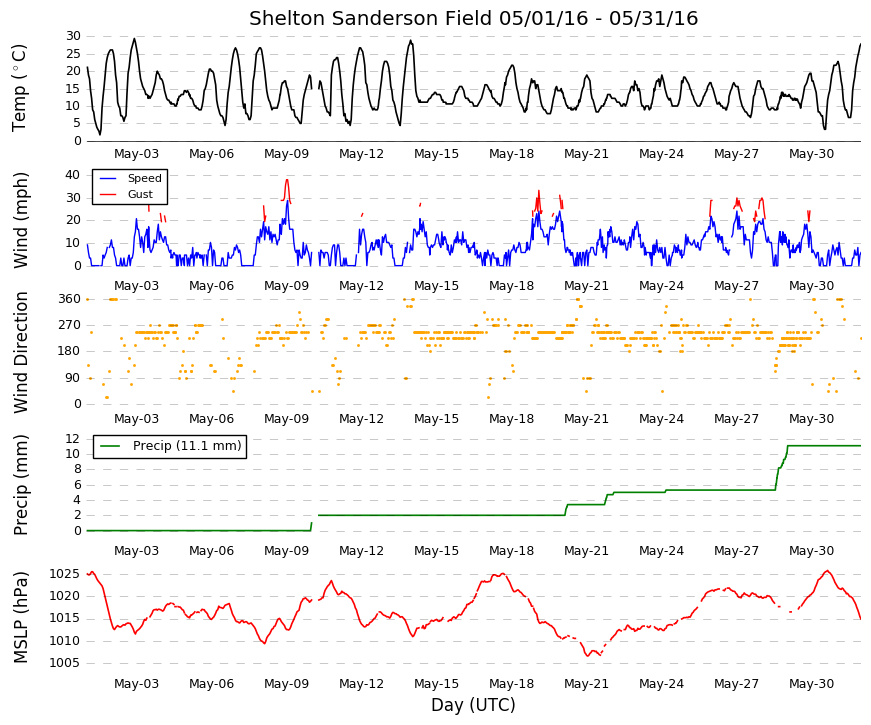Click the chart title Shelton Sanderson Field
The width and height of the screenshot is (871, 725).
click(x=371, y=18)
